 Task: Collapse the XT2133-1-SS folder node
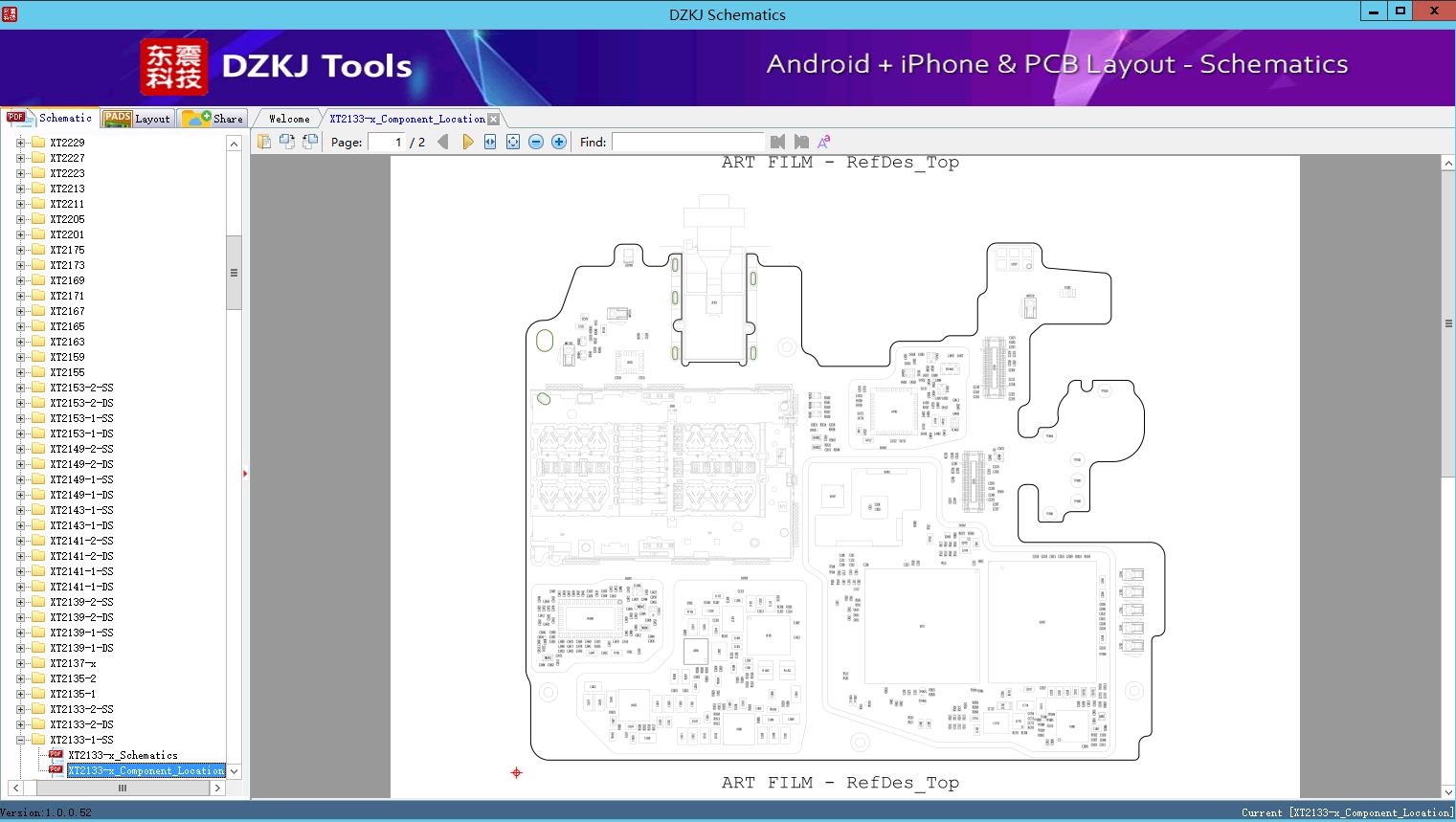tap(20, 740)
